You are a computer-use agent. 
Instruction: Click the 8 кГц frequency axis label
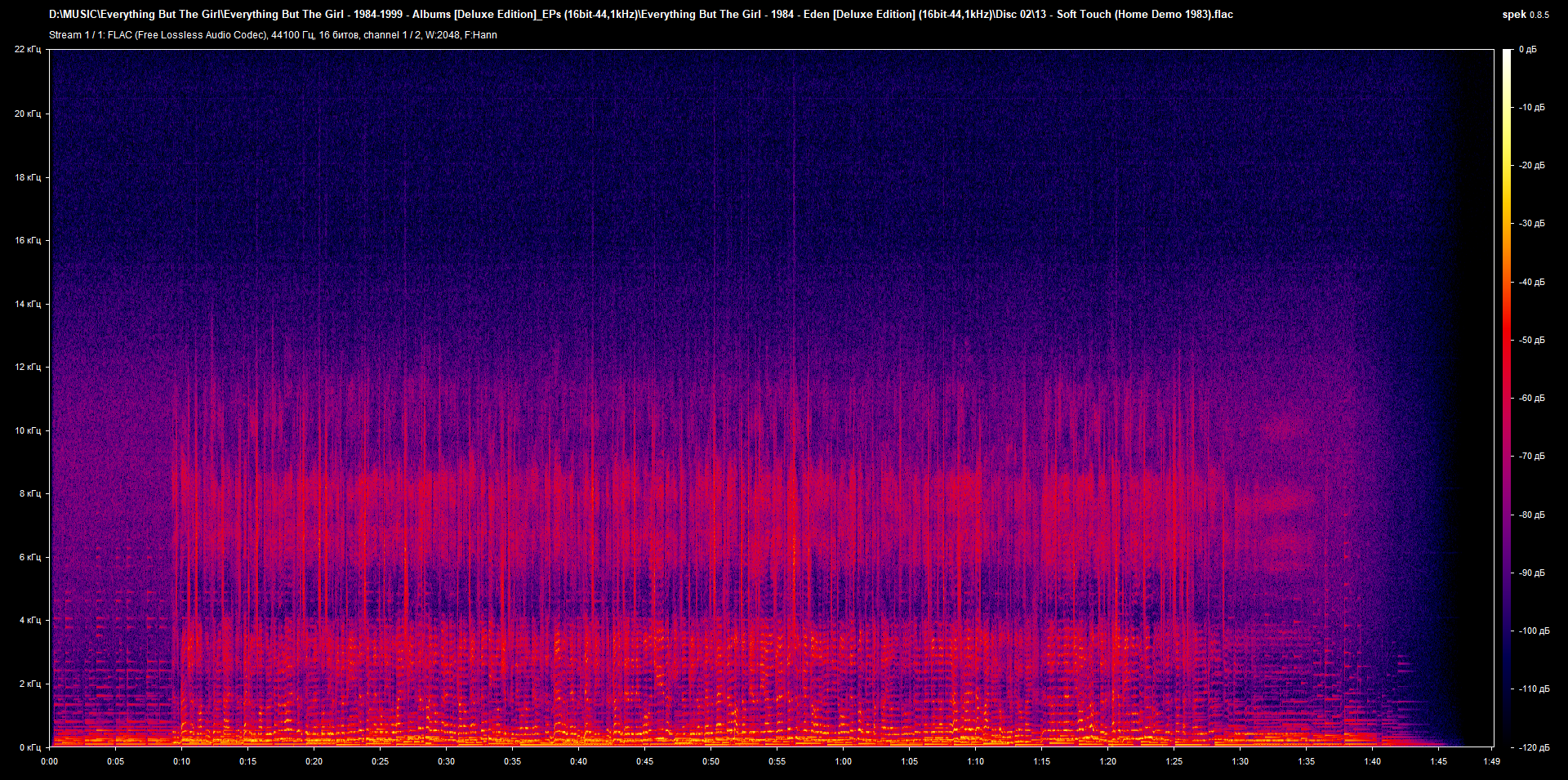click(30, 493)
